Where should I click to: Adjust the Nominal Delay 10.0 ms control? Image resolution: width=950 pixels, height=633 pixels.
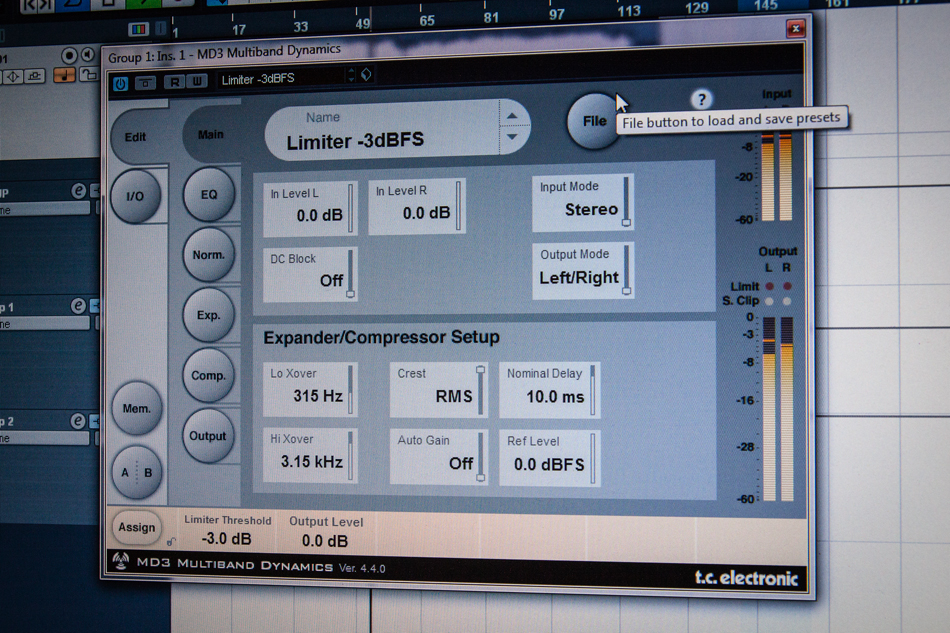pos(550,391)
